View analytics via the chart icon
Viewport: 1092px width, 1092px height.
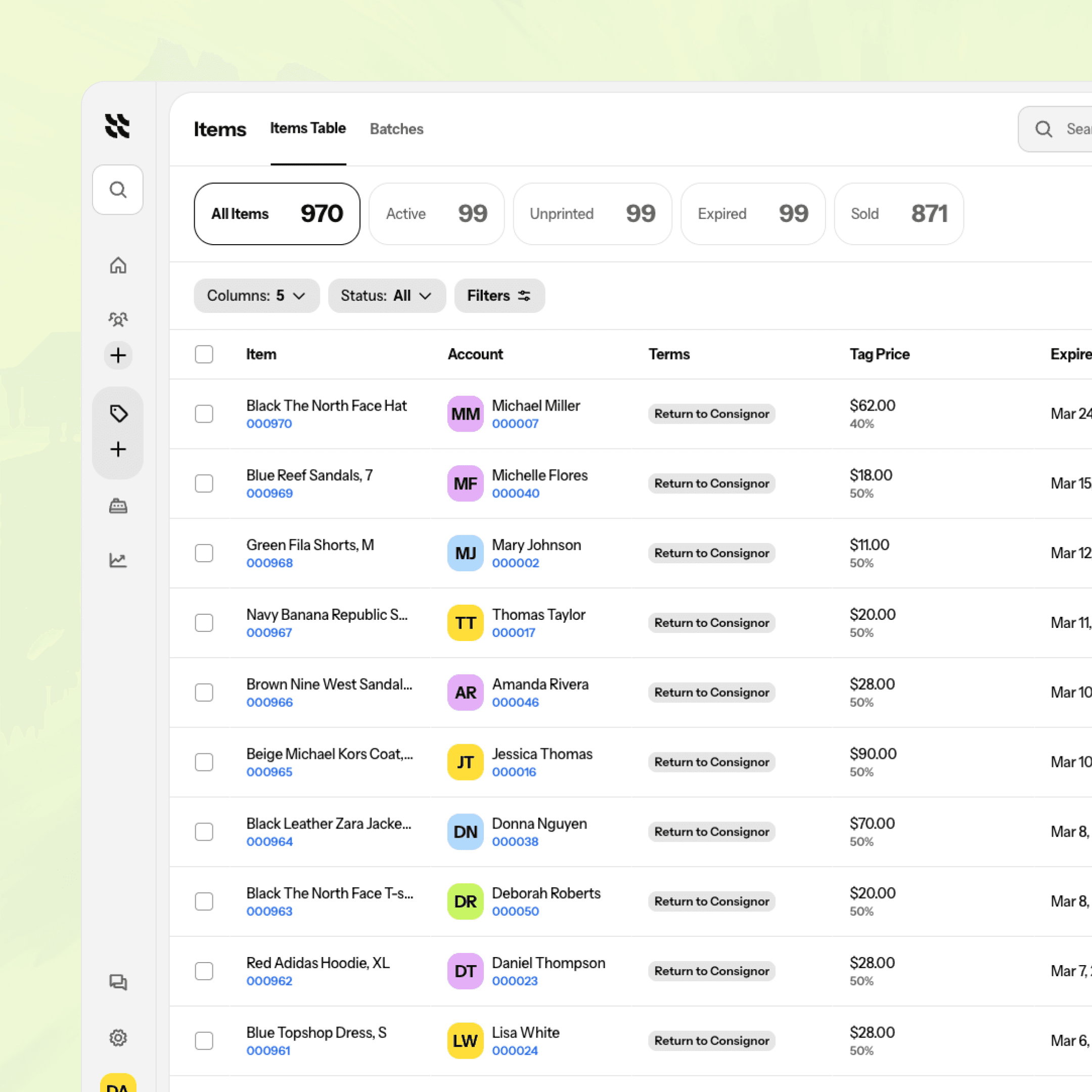tap(118, 560)
